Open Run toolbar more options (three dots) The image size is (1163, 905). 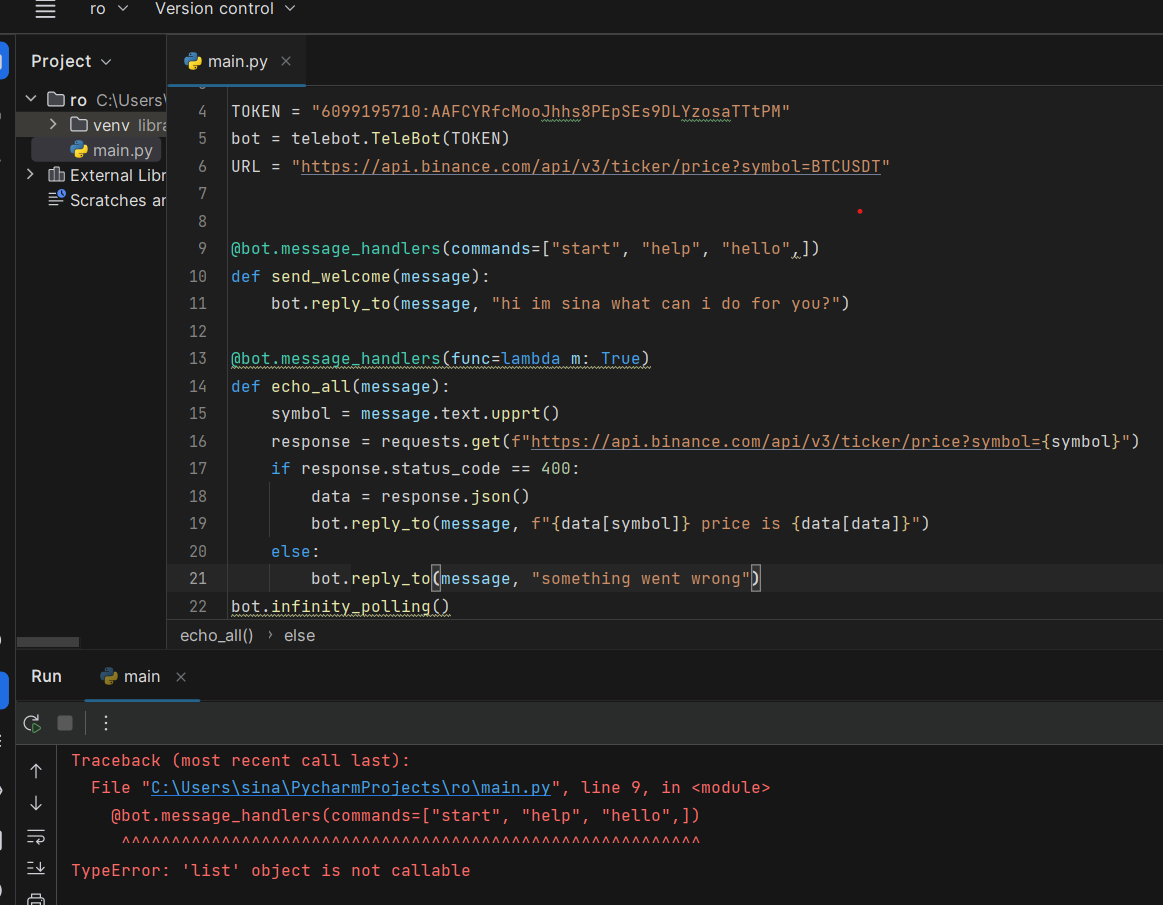click(x=106, y=723)
